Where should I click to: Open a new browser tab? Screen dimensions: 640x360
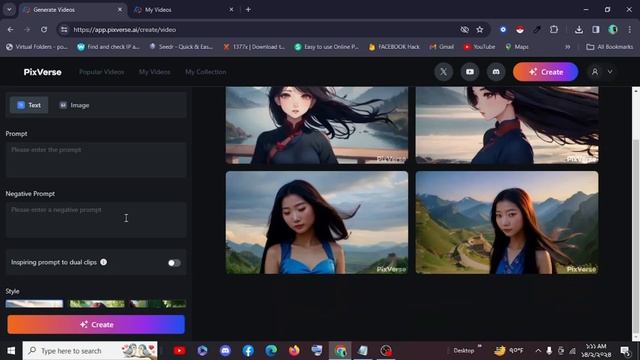[x=248, y=9]
